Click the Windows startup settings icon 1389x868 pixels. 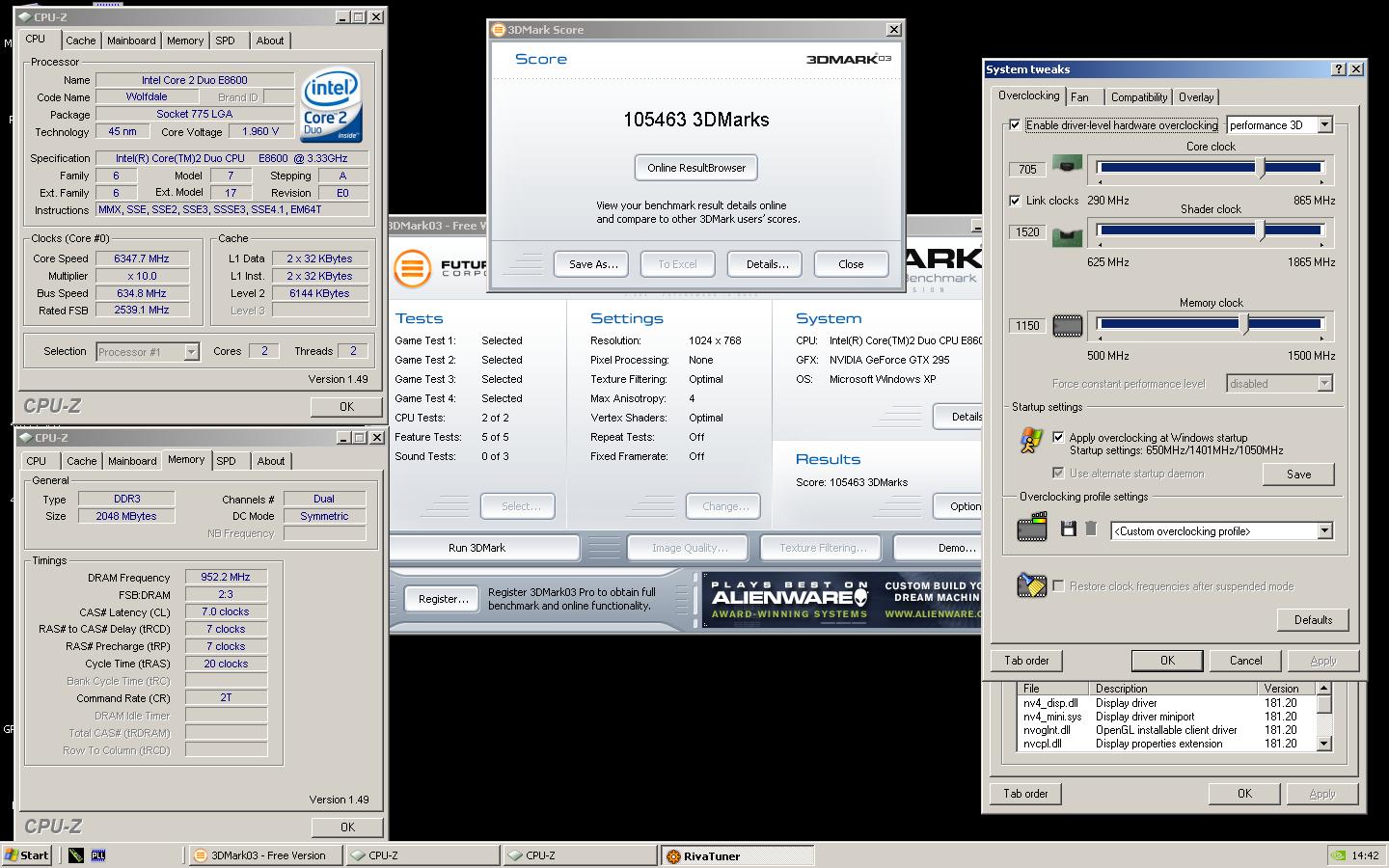tap(1031, 441)
